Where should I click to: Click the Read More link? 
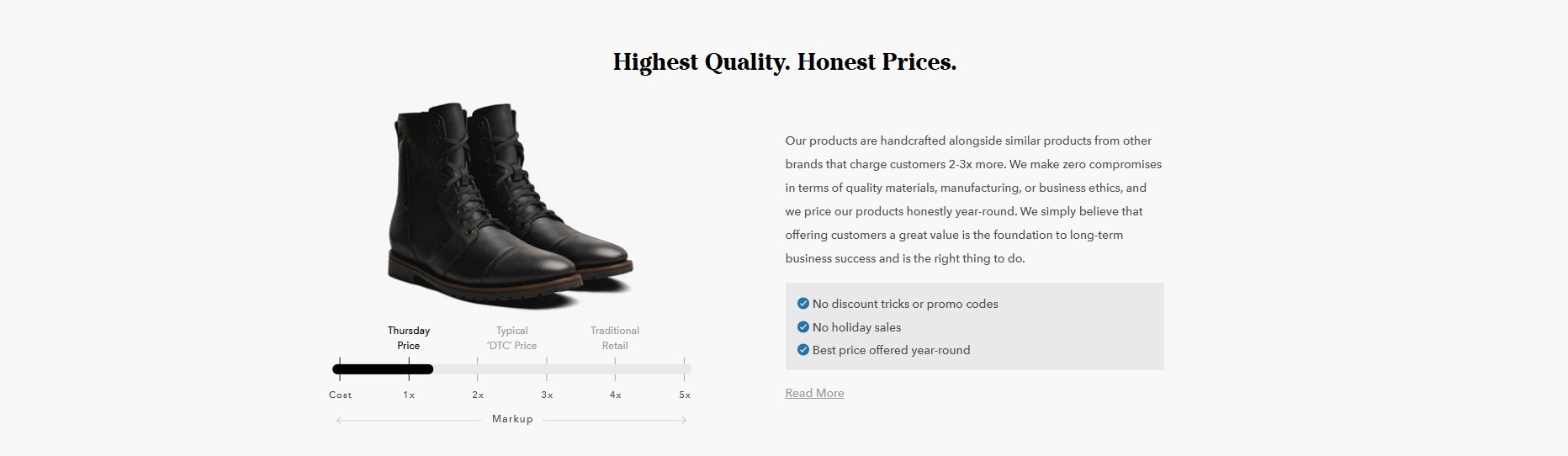tap(814, 393)
